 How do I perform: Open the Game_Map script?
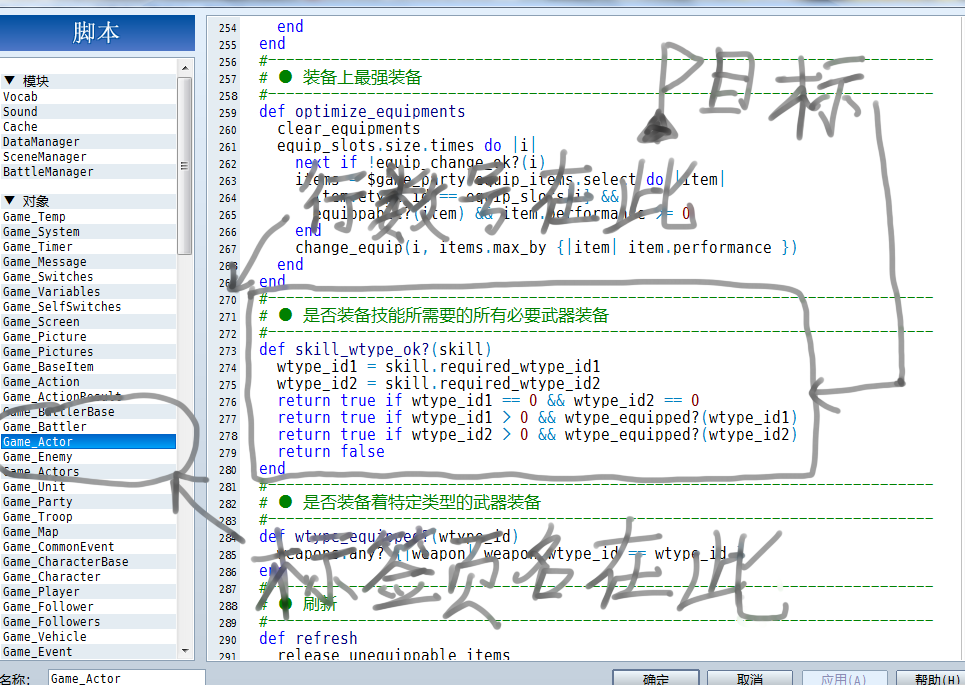(88, 532)
